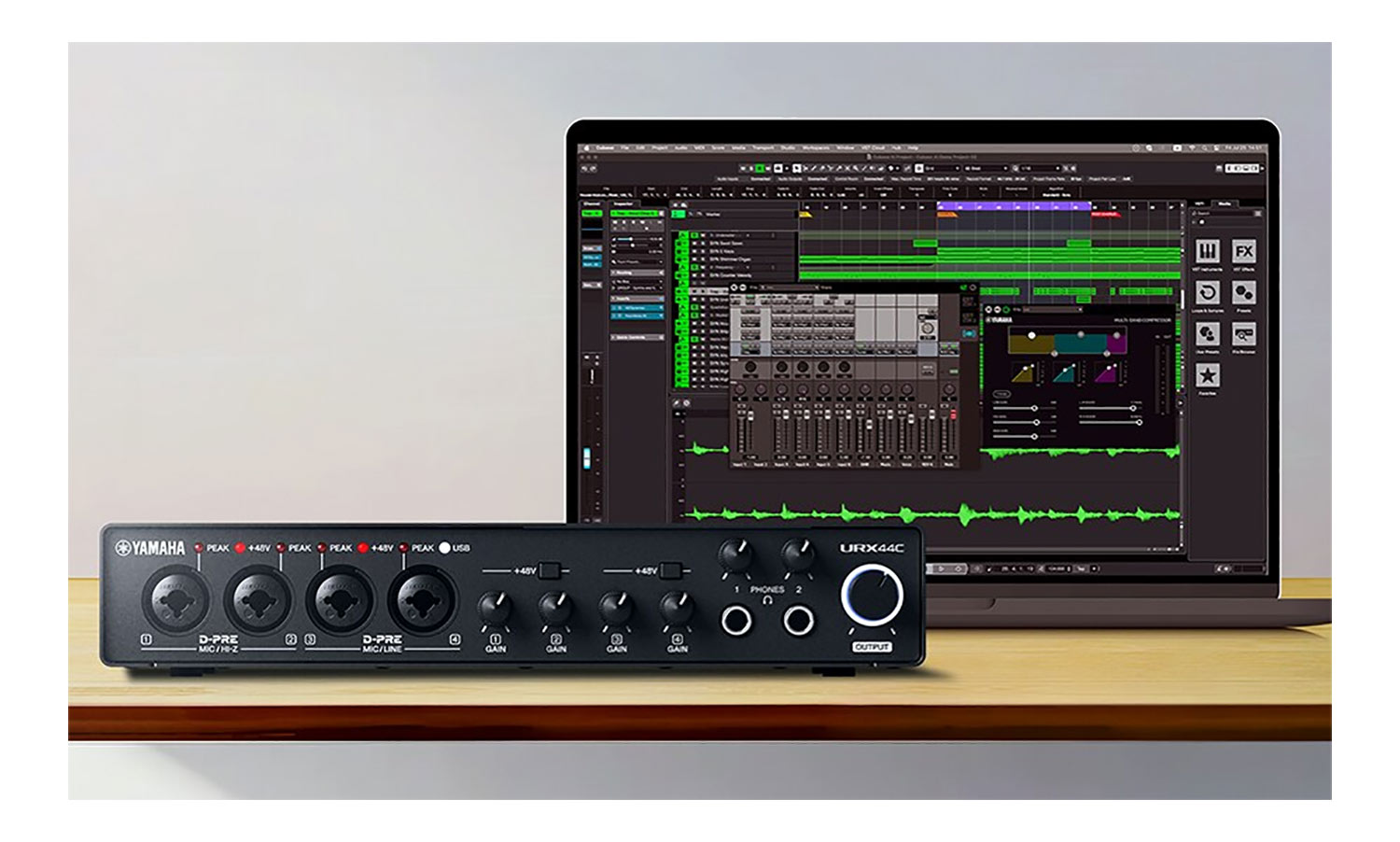1400x842 pixels.
Task: Click the Inspector volume slider handle
Action: [631, 239]
